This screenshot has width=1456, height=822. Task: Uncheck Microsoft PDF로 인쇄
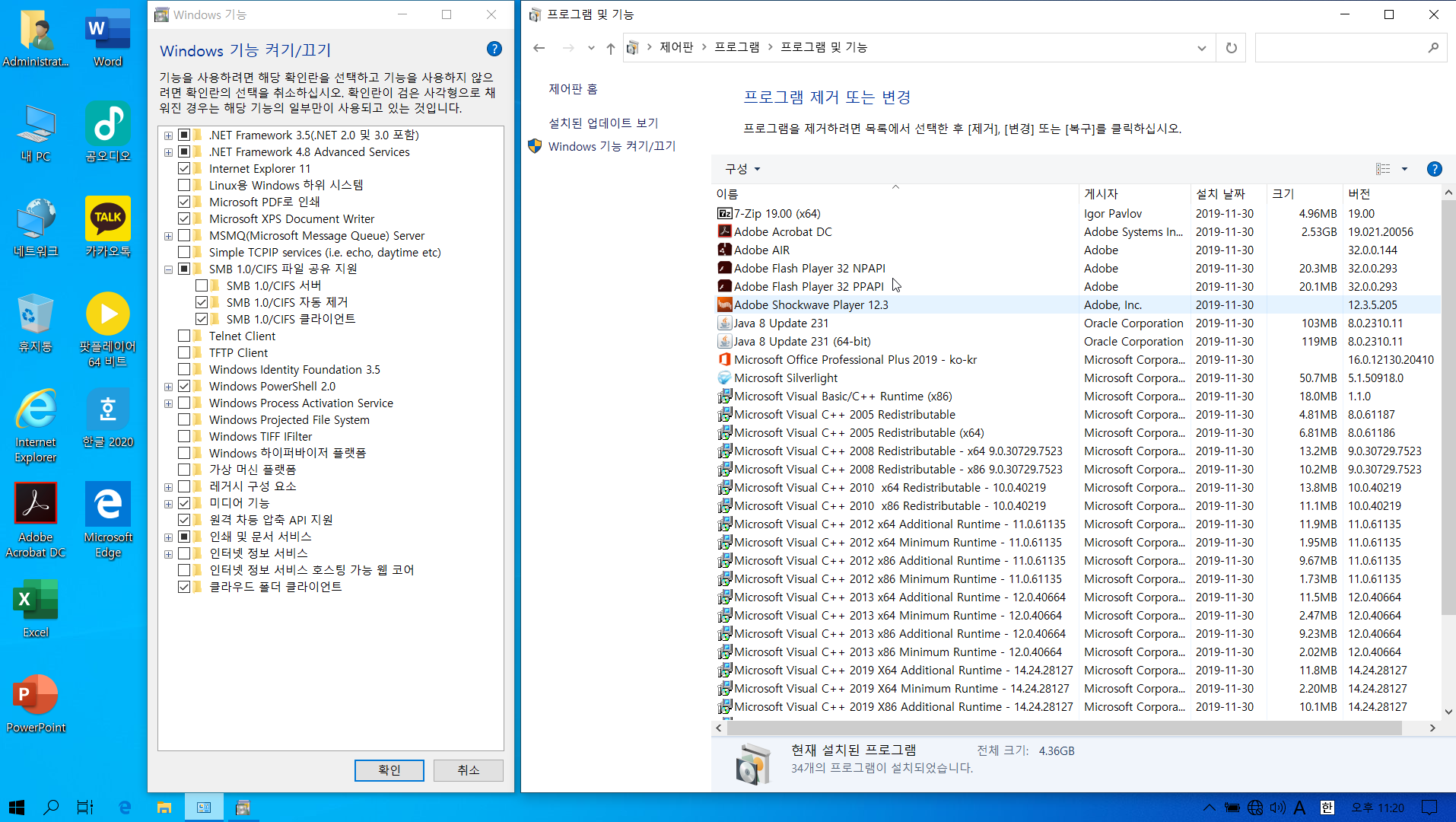[x=184, y=202]
